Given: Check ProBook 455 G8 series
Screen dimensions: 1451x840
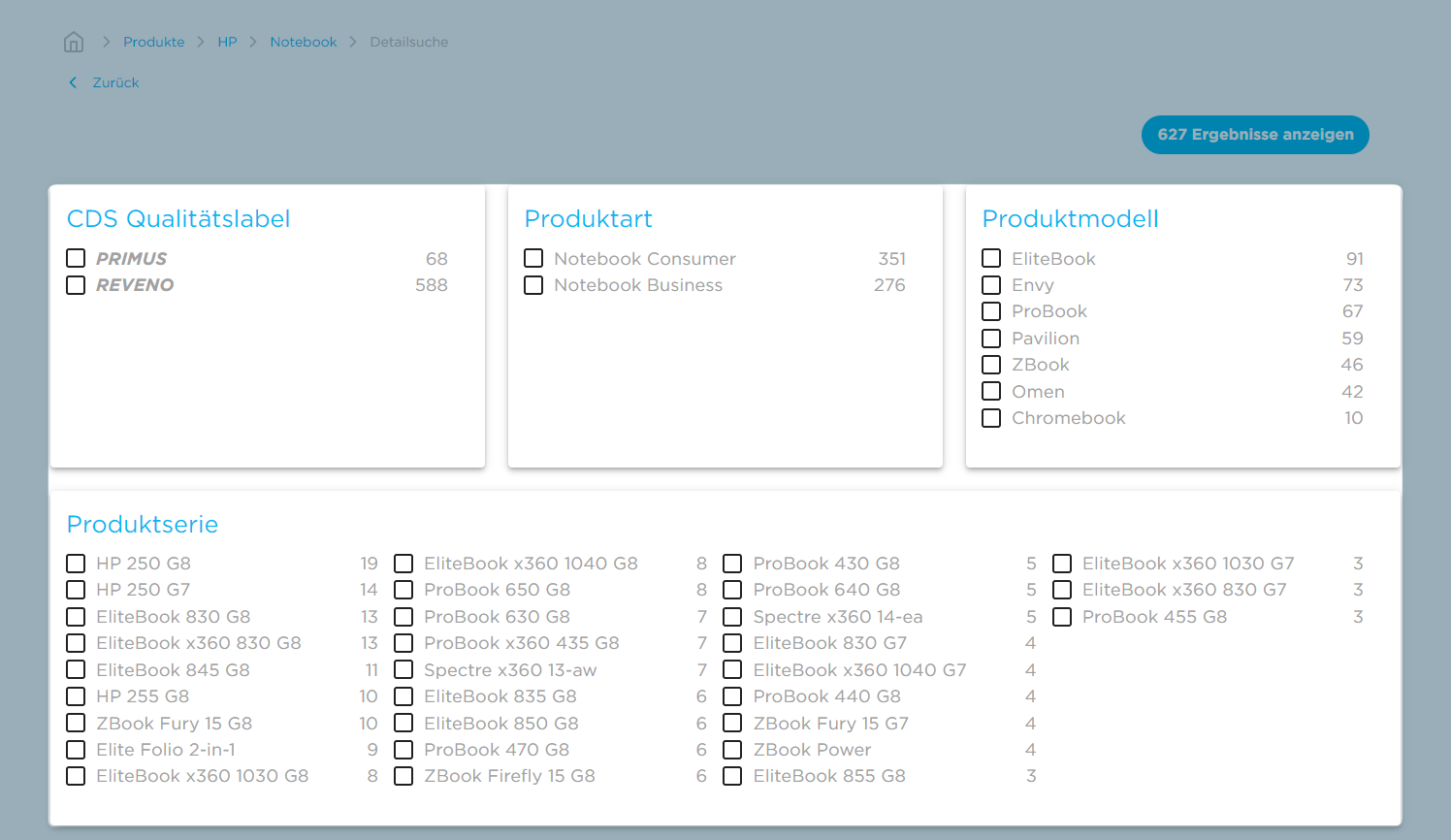Looking at the screenshot, I should tap(1062, 617).
